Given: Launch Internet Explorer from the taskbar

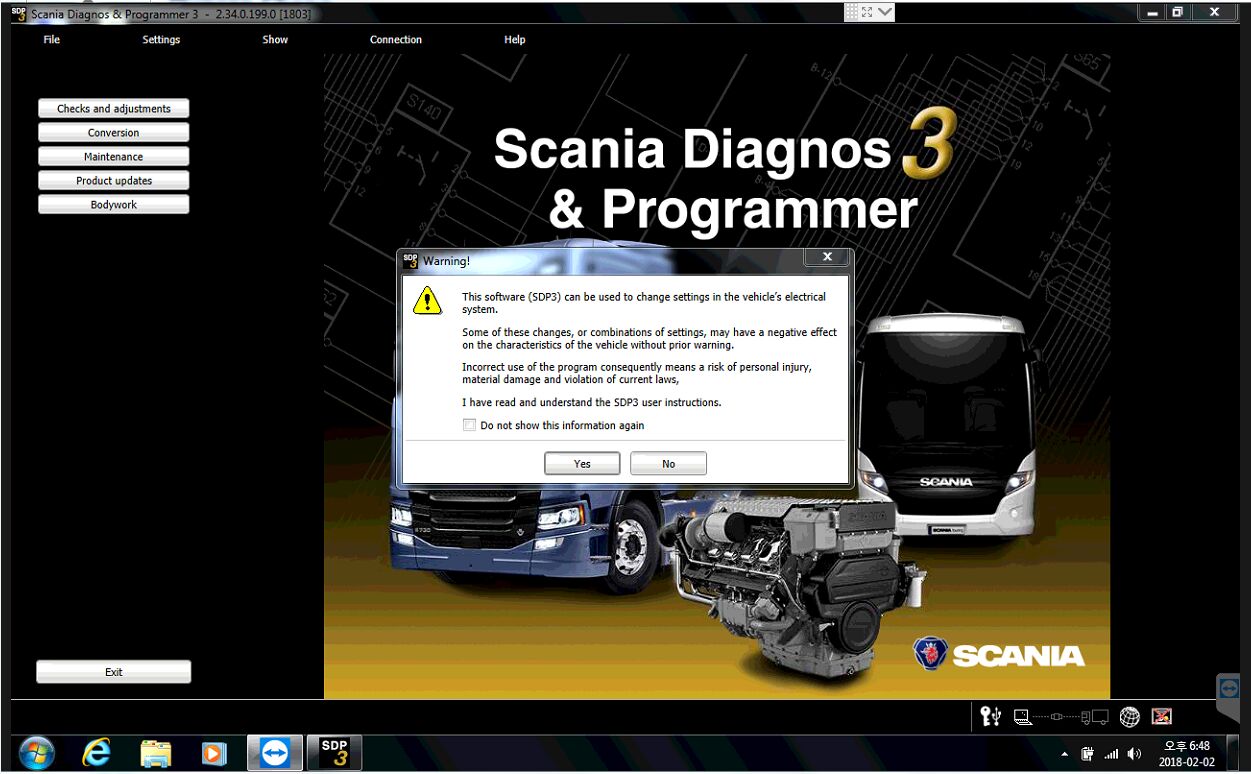Looking at the screenshot, I should click(x=97, y=752).
